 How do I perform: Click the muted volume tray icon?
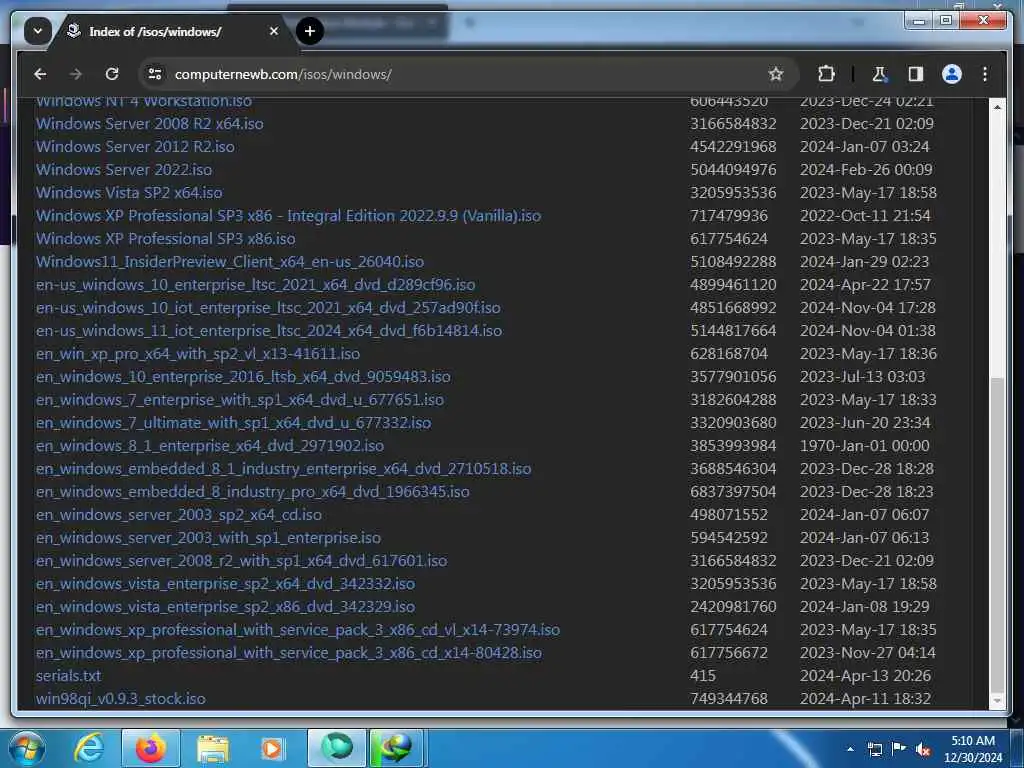click(x=923, y=750)
